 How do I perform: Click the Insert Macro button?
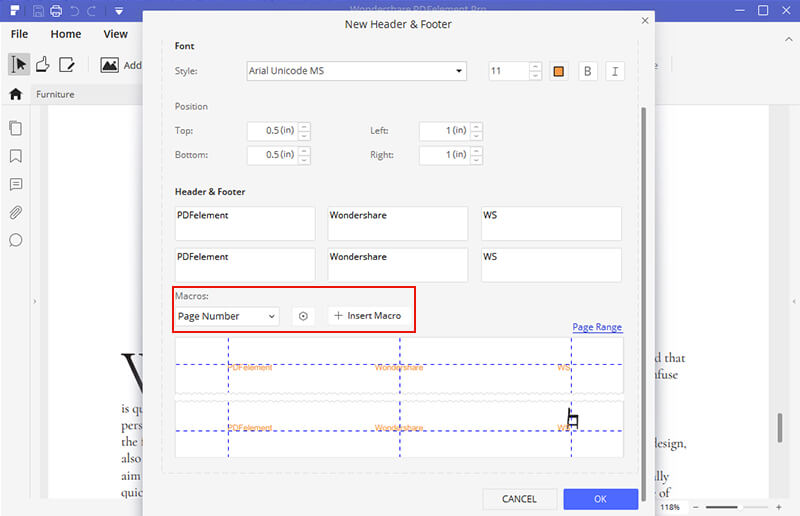[x=367, y=316]
